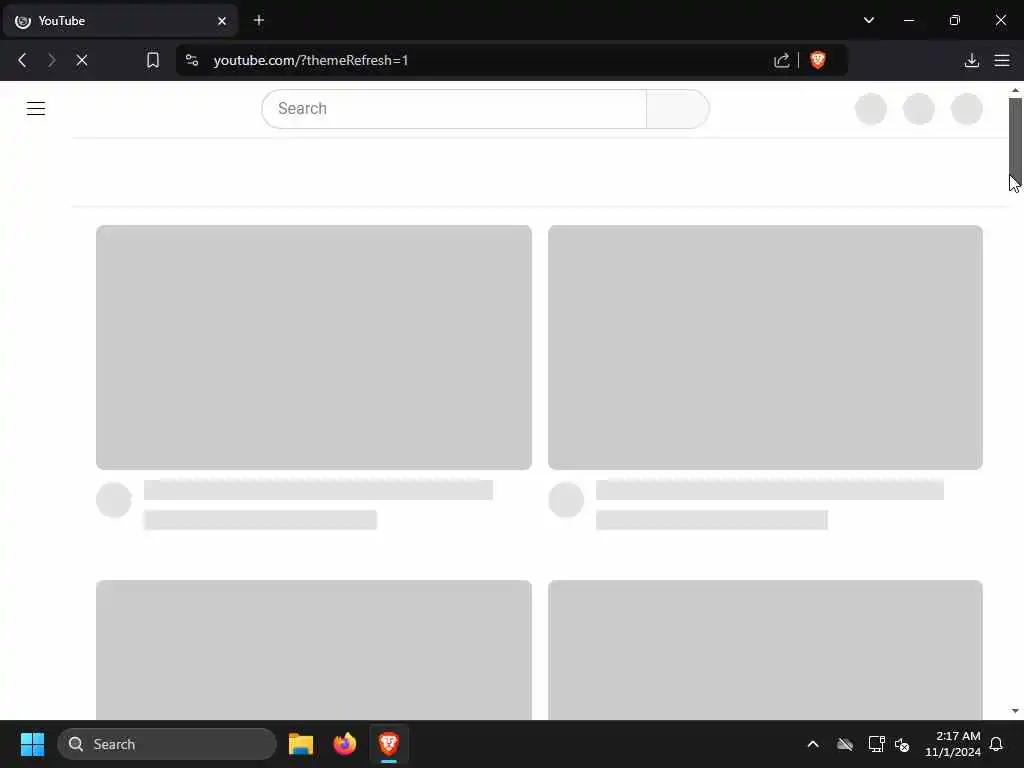Open the OneDrive cloud tray icon
Viewport: 1024px width, 768px height.
tap(845, 744)
